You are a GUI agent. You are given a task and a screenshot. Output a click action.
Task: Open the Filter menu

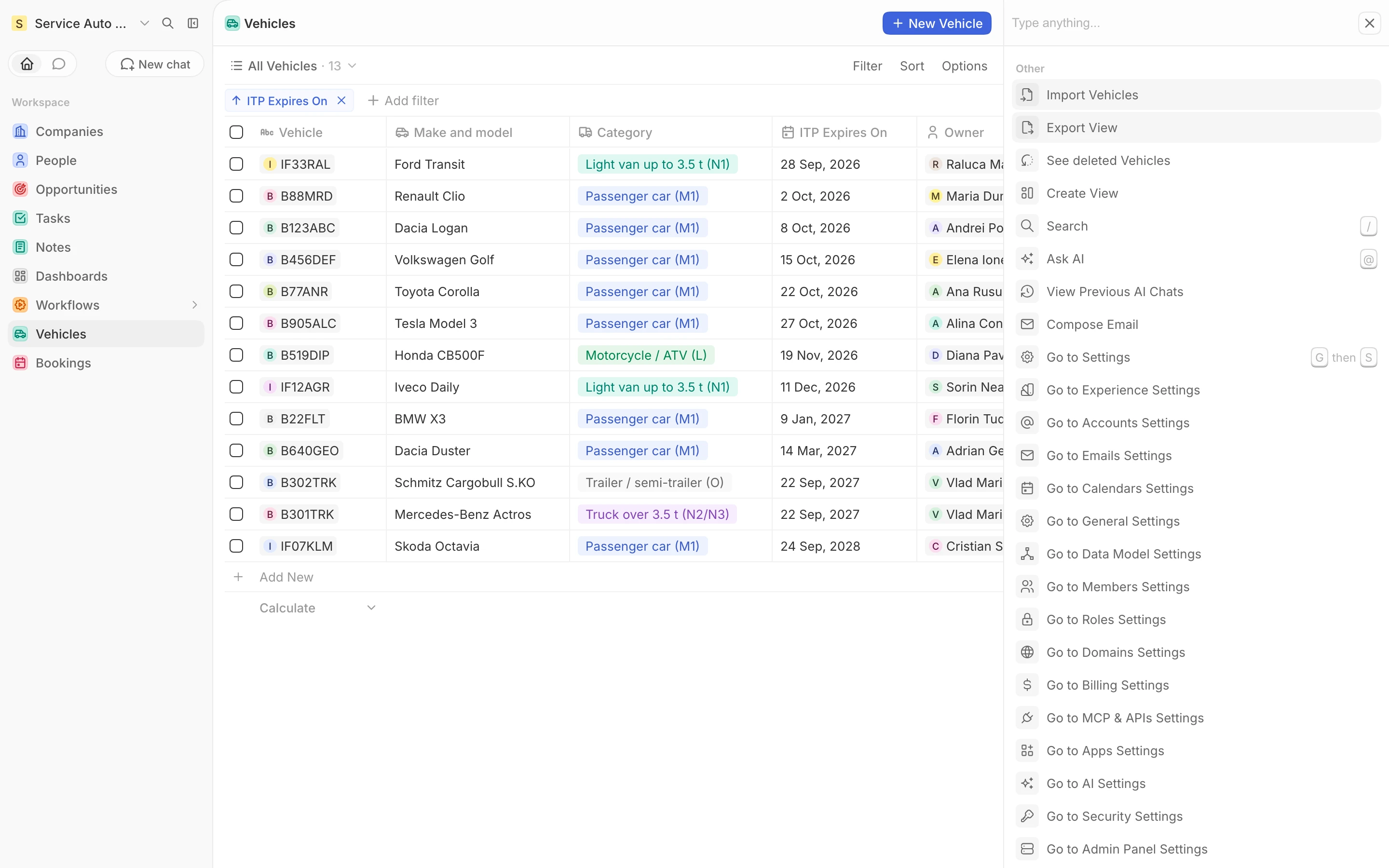click(x=867, y=66)
